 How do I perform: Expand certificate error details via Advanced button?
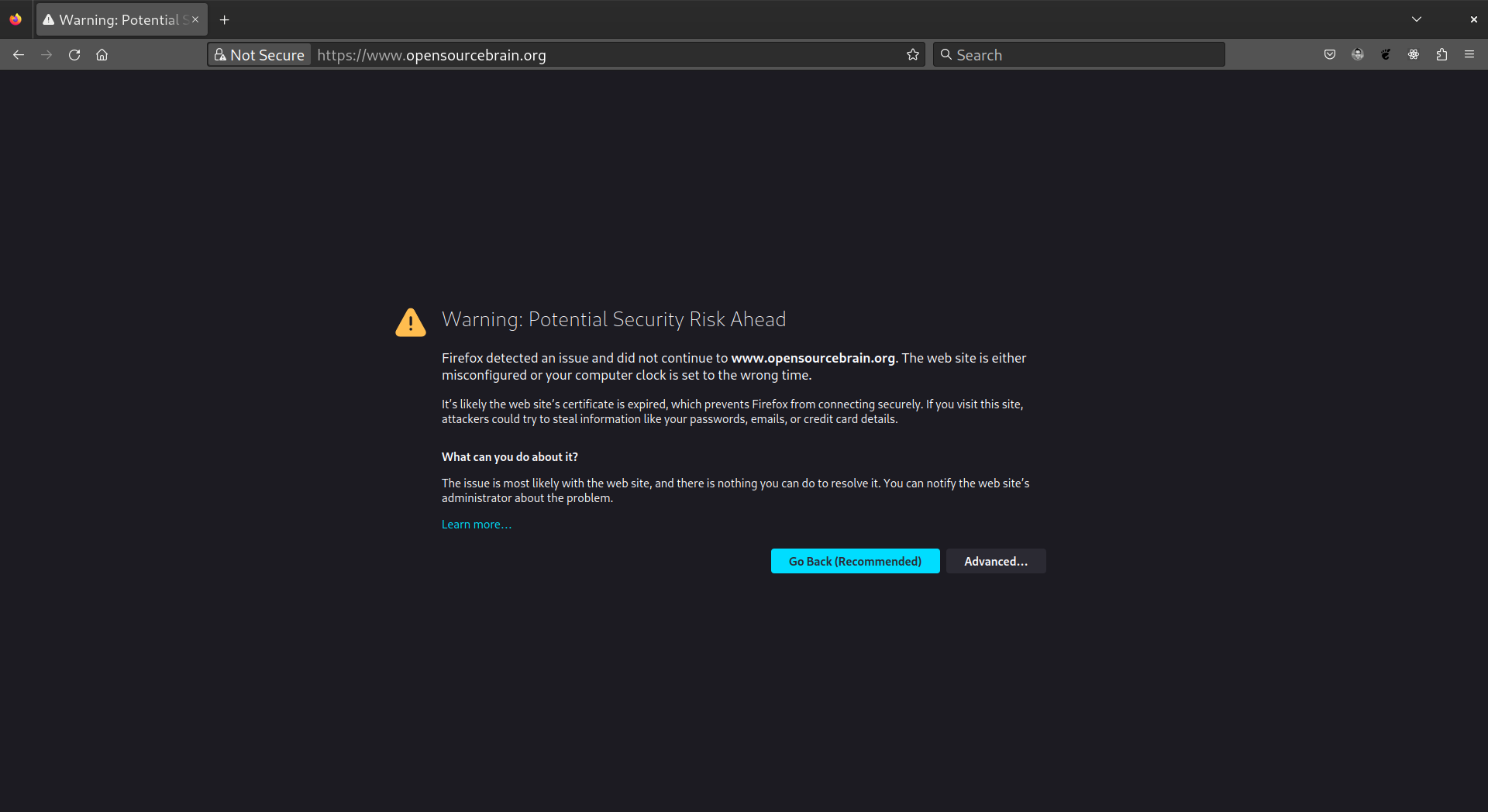click(x=996, y=561)
